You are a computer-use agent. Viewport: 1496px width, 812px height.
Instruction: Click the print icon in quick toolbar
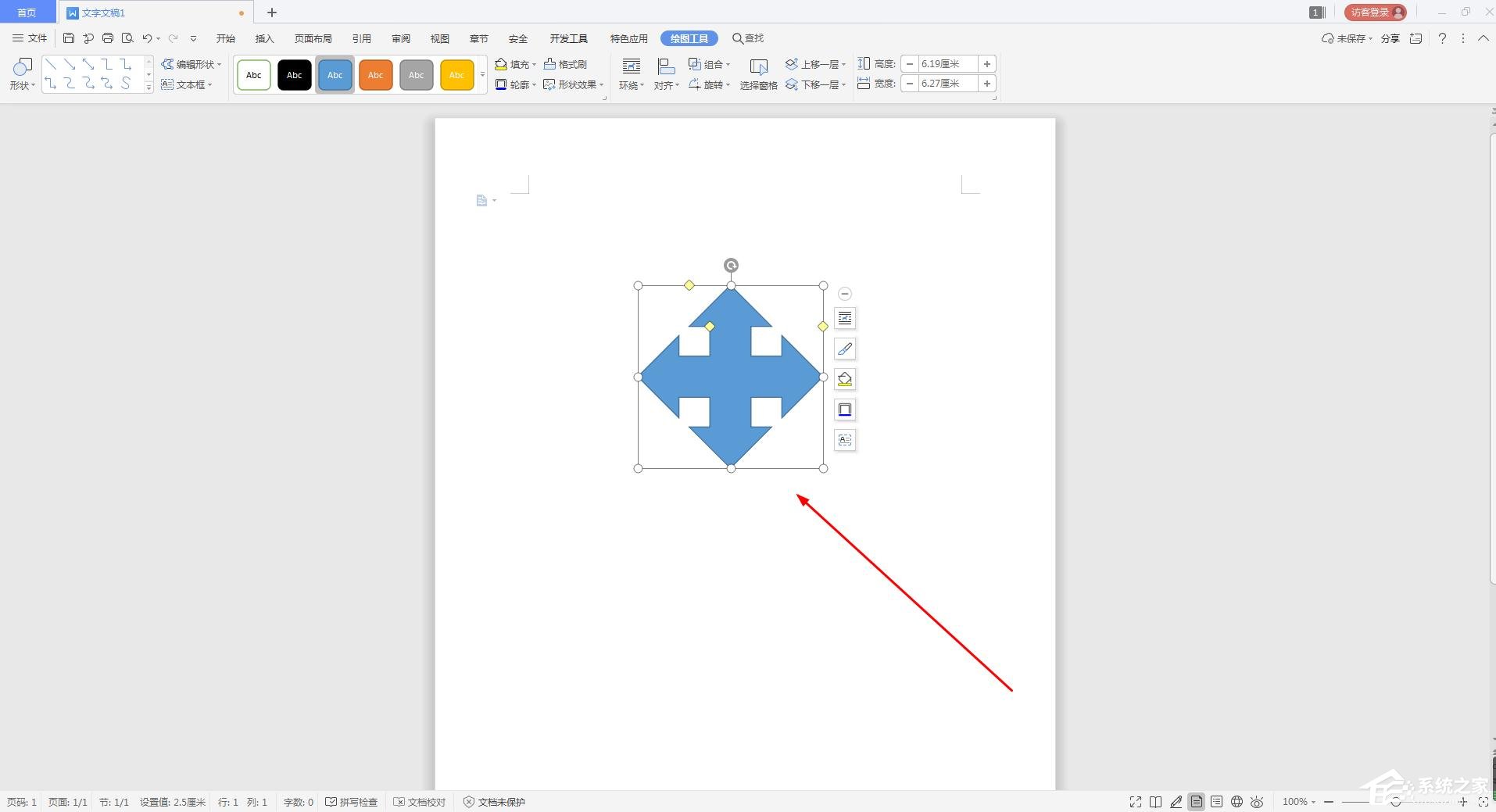click(108, 38)
